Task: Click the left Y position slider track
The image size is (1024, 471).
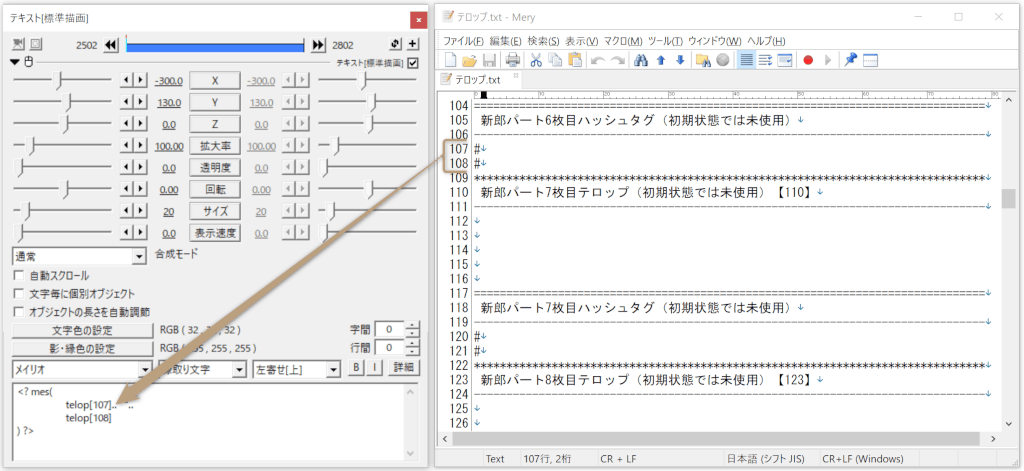Action: (62, 103)
